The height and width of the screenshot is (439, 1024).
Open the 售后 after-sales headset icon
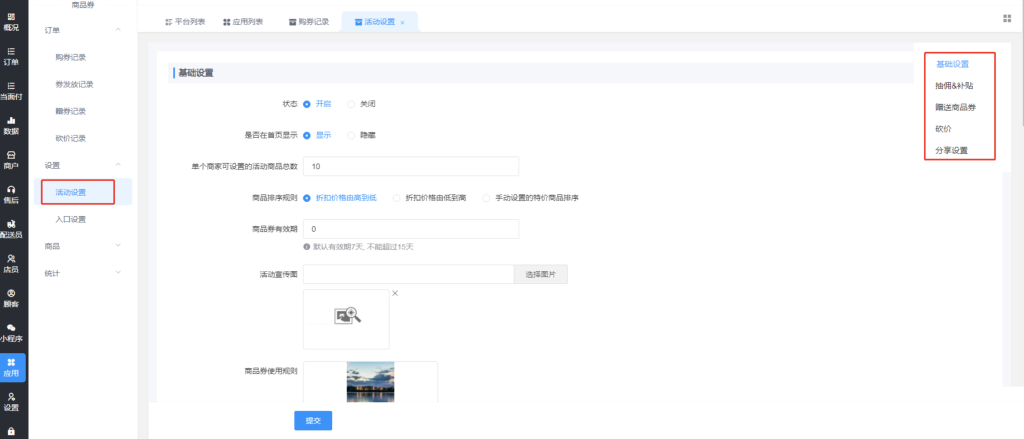[x=12, y=193]
